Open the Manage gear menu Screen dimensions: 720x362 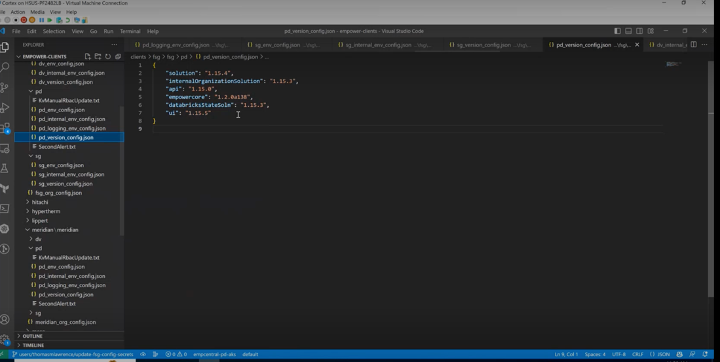click(x=5, y=340)
